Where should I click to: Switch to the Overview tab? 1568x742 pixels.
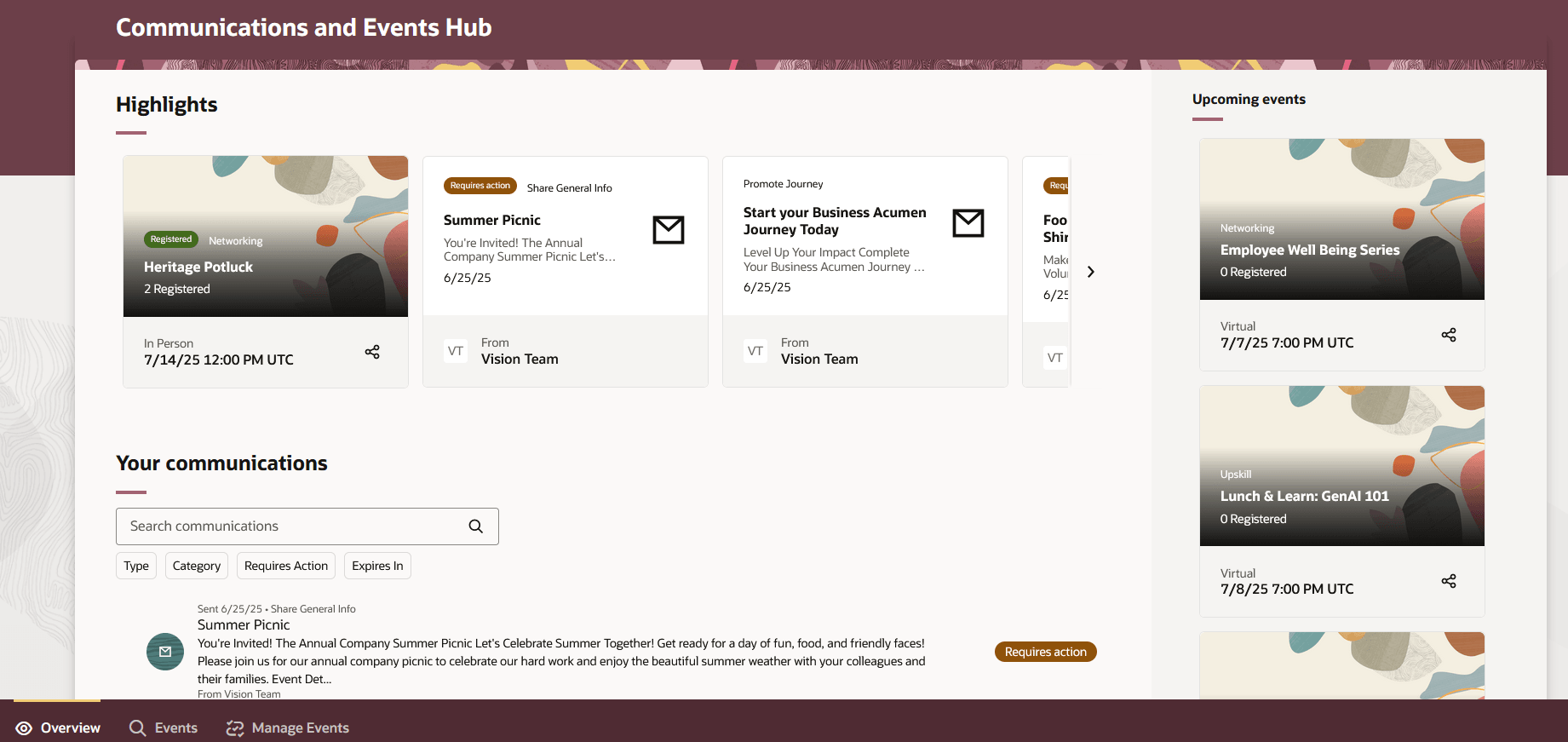(x=58, y=728)
